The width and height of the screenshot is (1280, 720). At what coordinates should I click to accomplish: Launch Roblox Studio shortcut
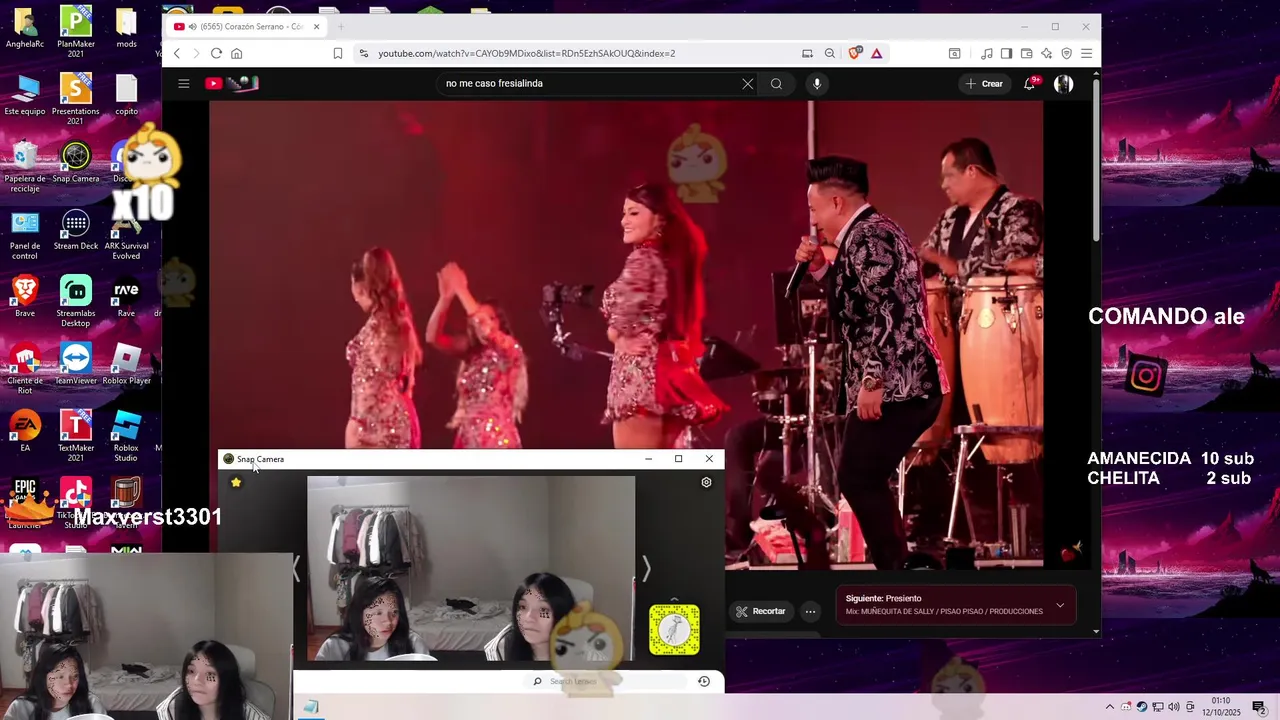coord(126,436)
